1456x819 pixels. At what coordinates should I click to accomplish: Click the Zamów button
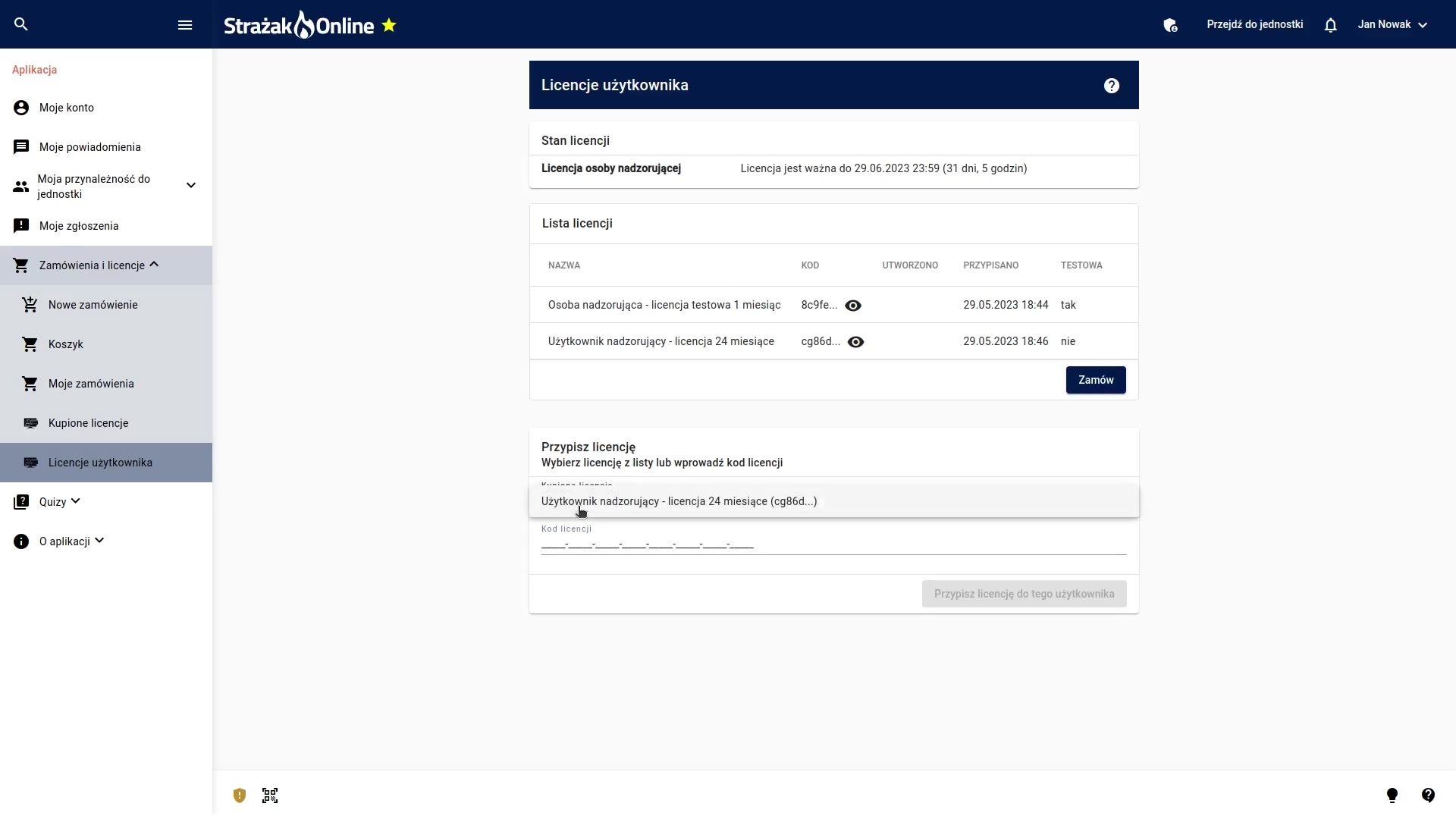[x=1096, y=380]
